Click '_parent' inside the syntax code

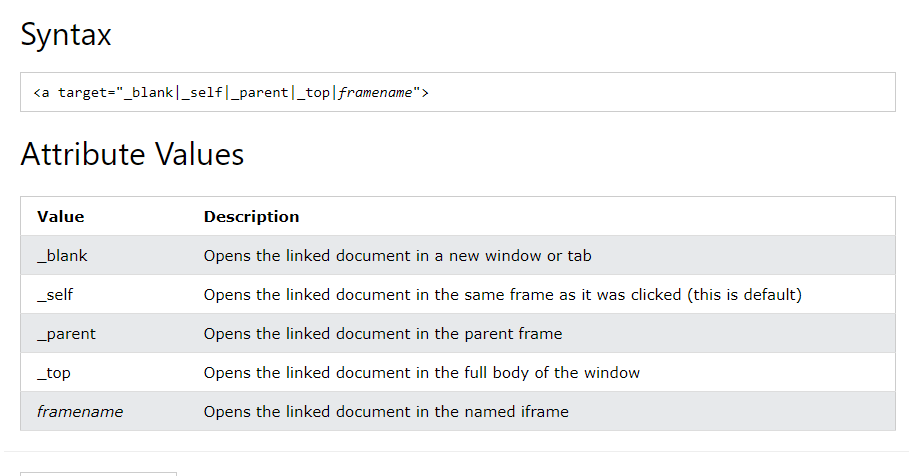click(x=260, y=93)
